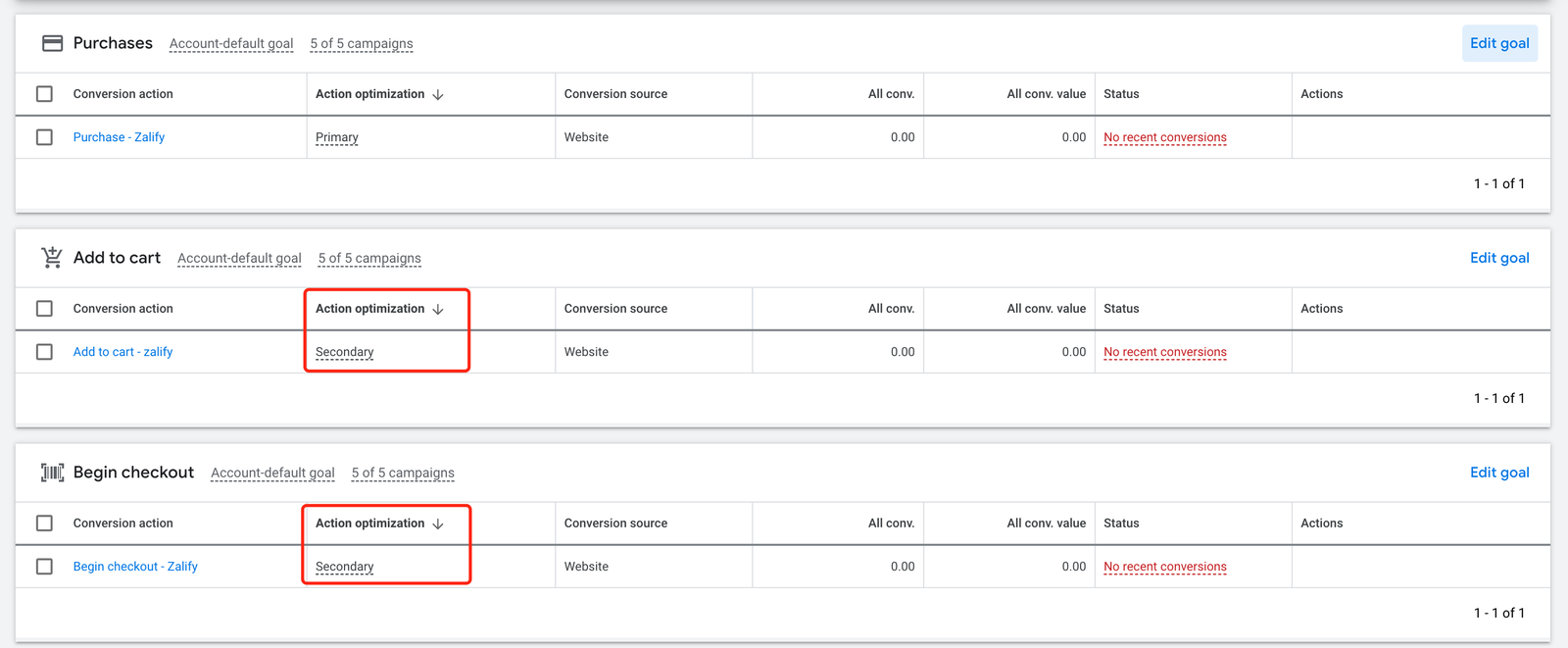Open Secondary setting for Add to cart - zalify
Viewport: 1568px width, 648px height.
tap(344, 352)
